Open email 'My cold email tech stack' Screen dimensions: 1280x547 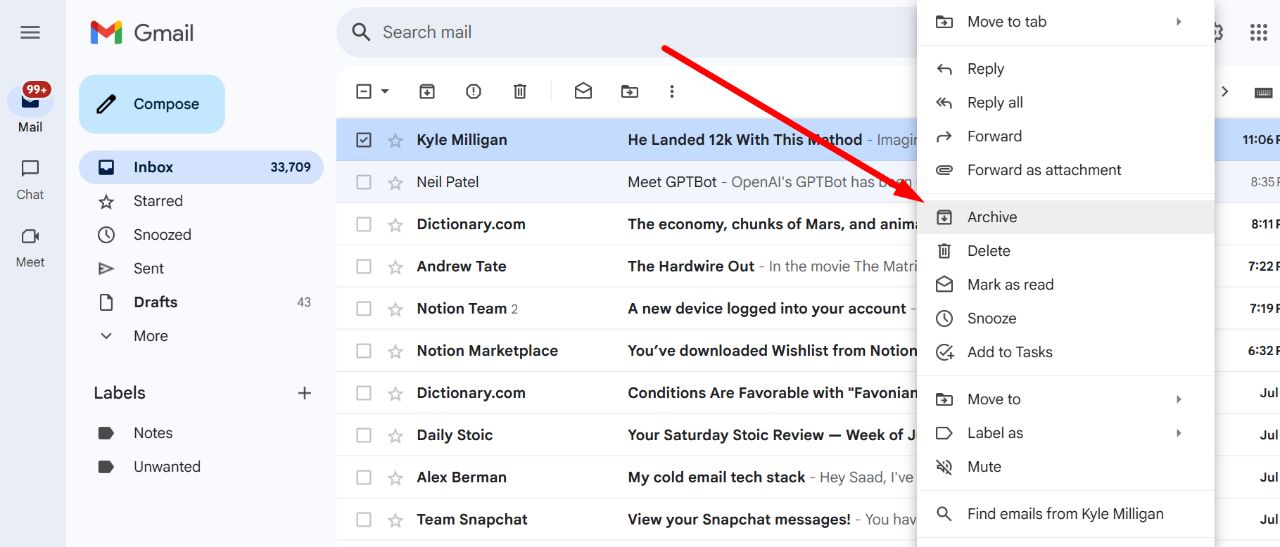[716, 477]
